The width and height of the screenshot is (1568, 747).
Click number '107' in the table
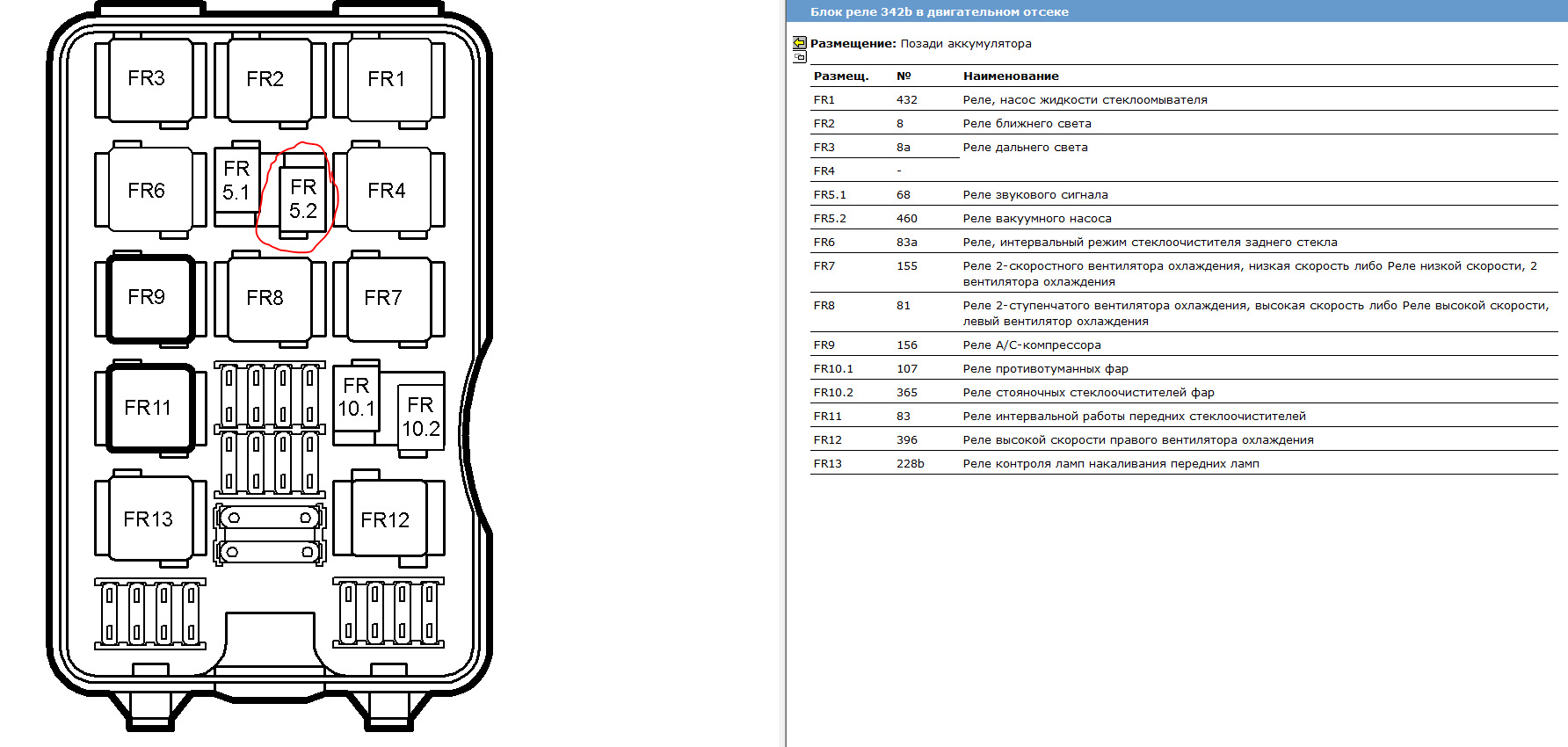pos(907,369)
